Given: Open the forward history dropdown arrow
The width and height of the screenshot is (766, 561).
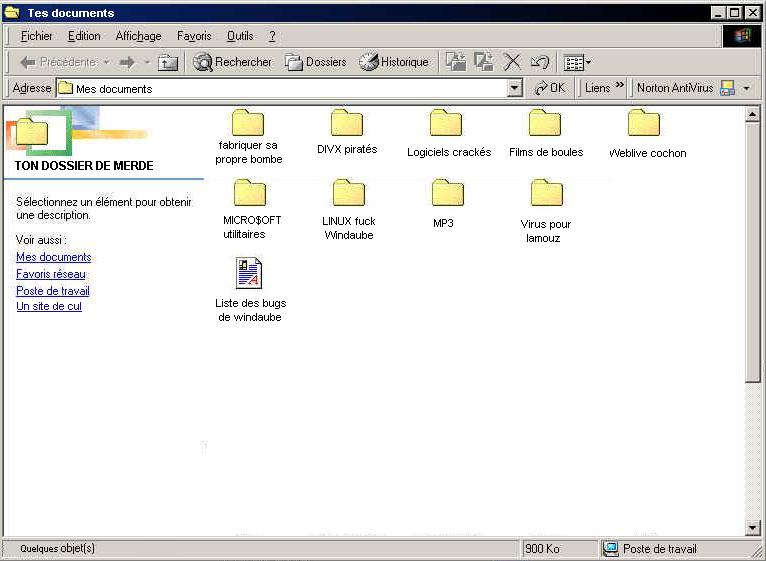Looking at the screenshot, I should tap(147, 62).
